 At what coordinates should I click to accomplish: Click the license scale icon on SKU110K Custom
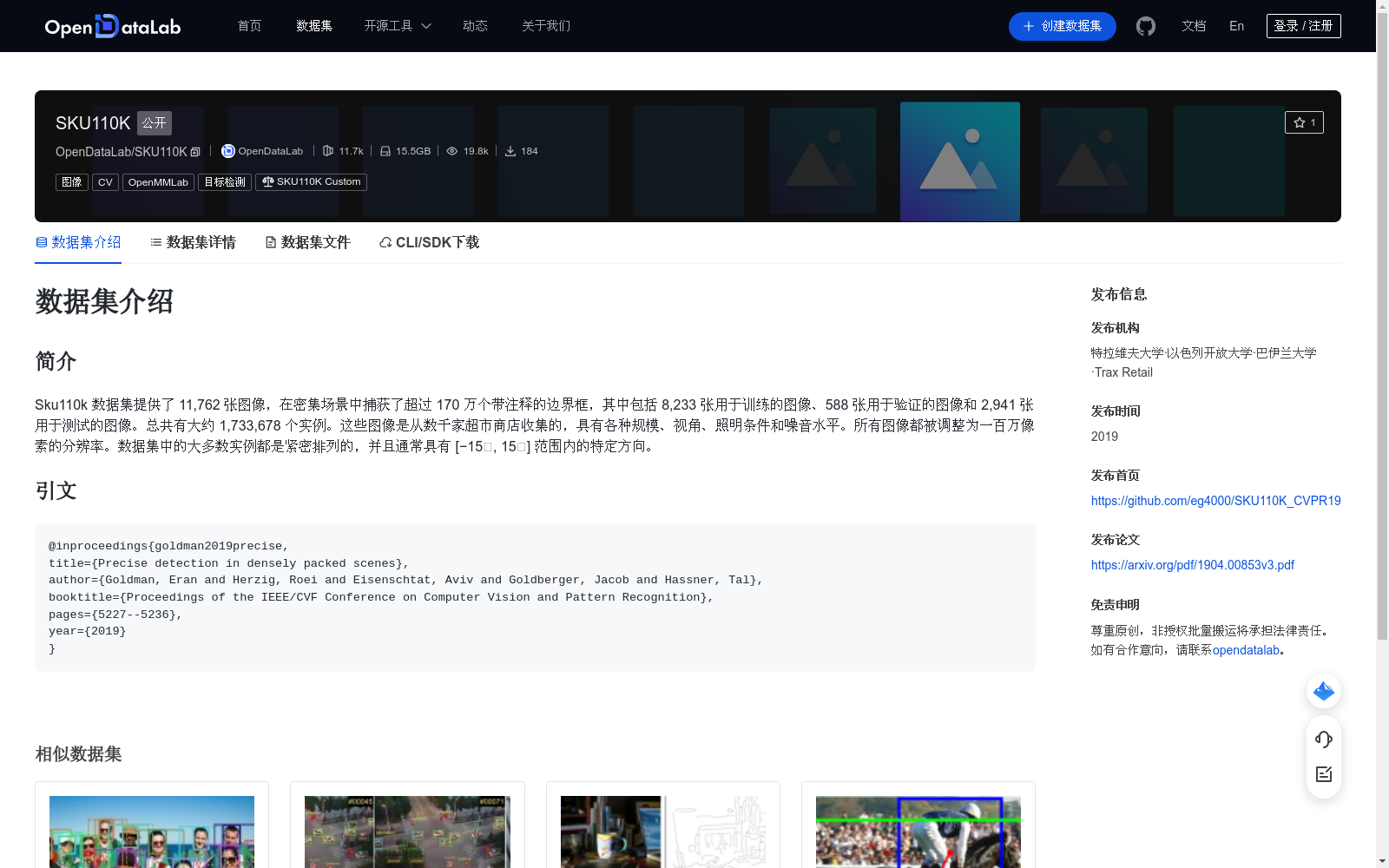(267, 182)
